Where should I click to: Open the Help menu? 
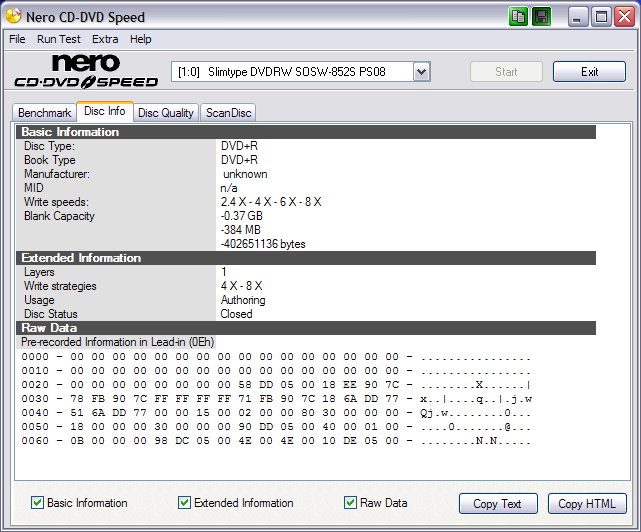tap(141, 39)
